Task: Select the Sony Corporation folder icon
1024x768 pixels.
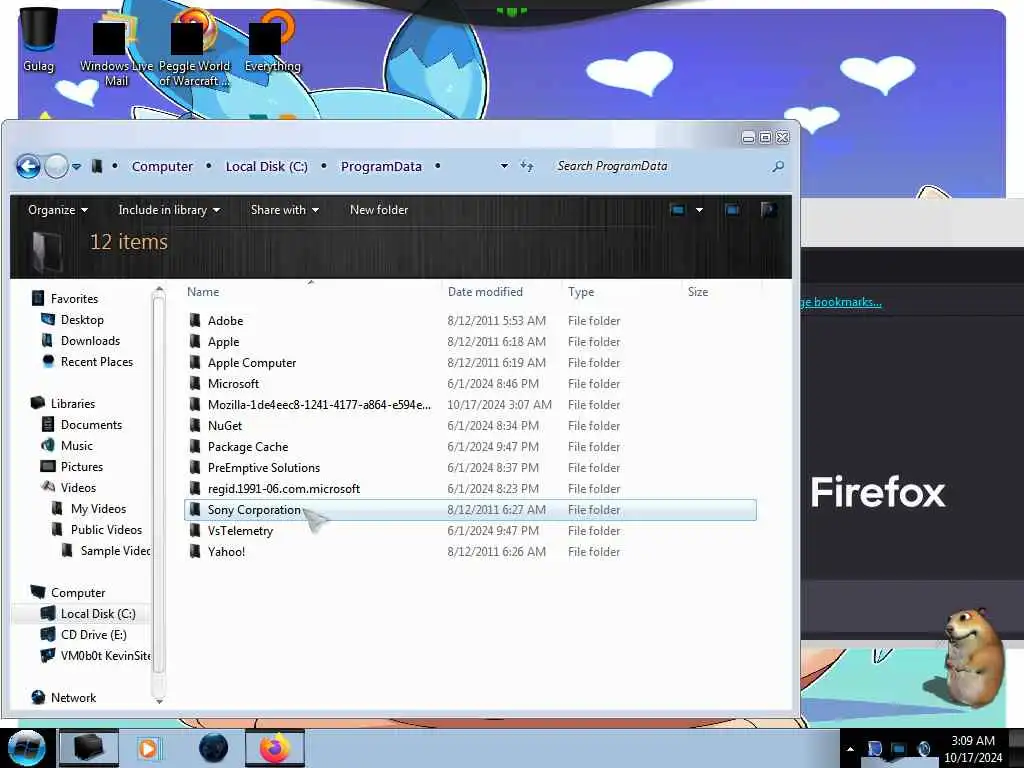Action: (x=195, y=509)
